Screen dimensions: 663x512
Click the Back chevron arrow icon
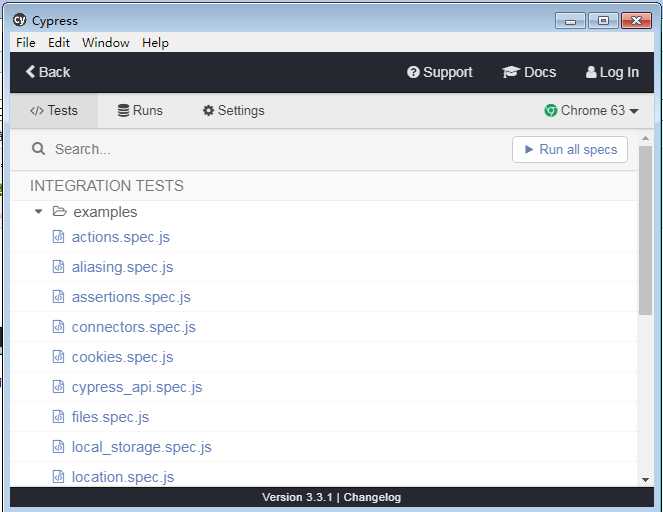(30, 71)
